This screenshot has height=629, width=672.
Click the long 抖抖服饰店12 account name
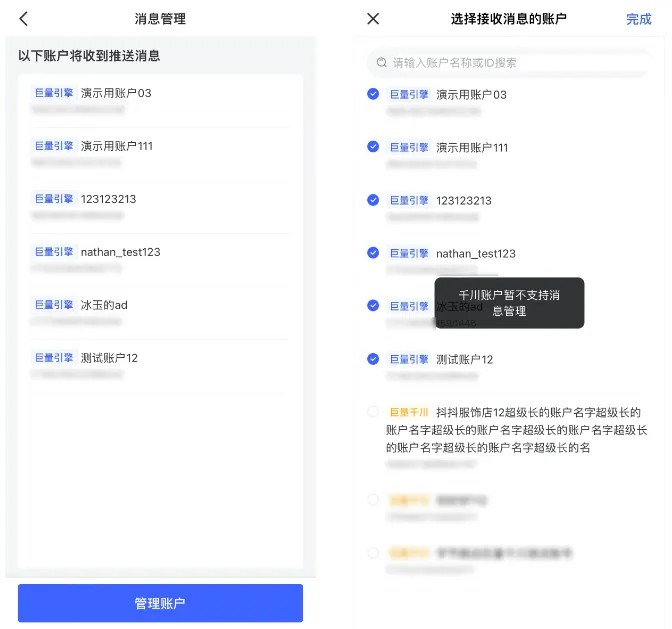pos(516,430)
